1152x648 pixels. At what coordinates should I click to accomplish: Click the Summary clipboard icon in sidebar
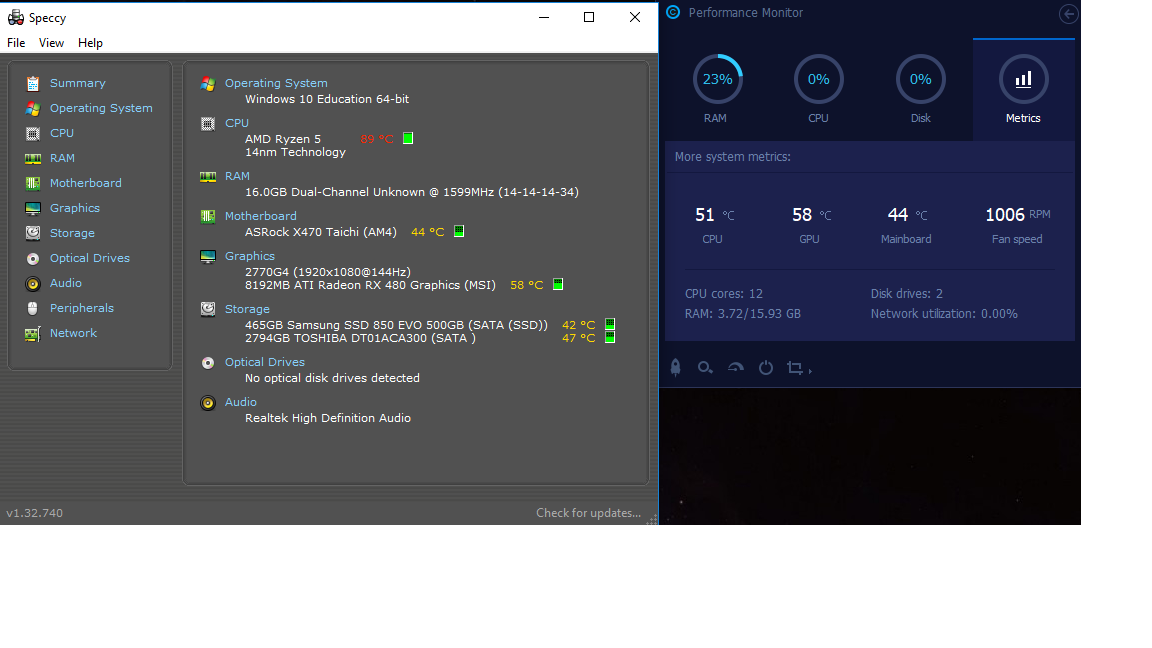tap(32, 84)
